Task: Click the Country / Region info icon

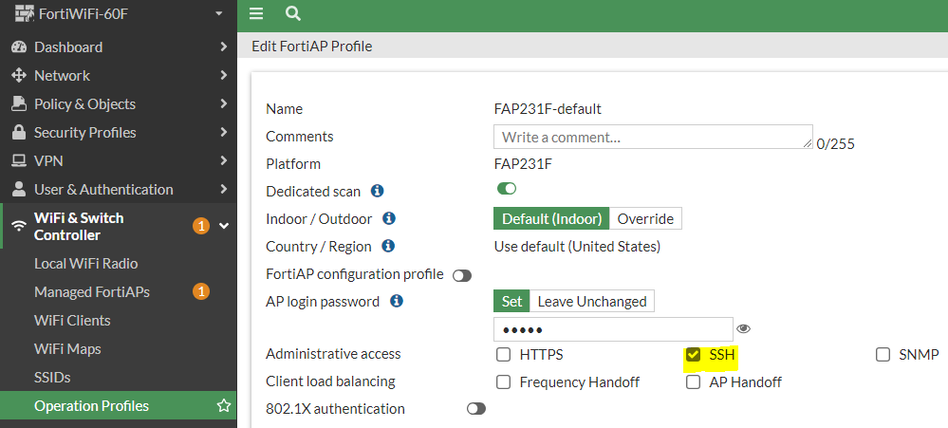Action: 387,246
